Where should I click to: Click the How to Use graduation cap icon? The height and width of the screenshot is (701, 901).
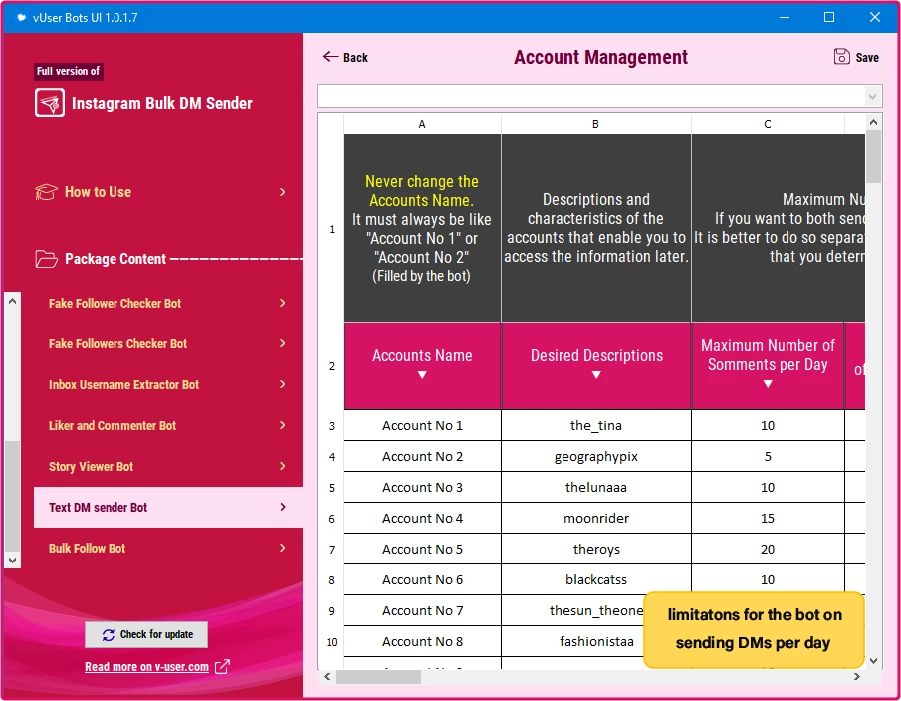46,192
